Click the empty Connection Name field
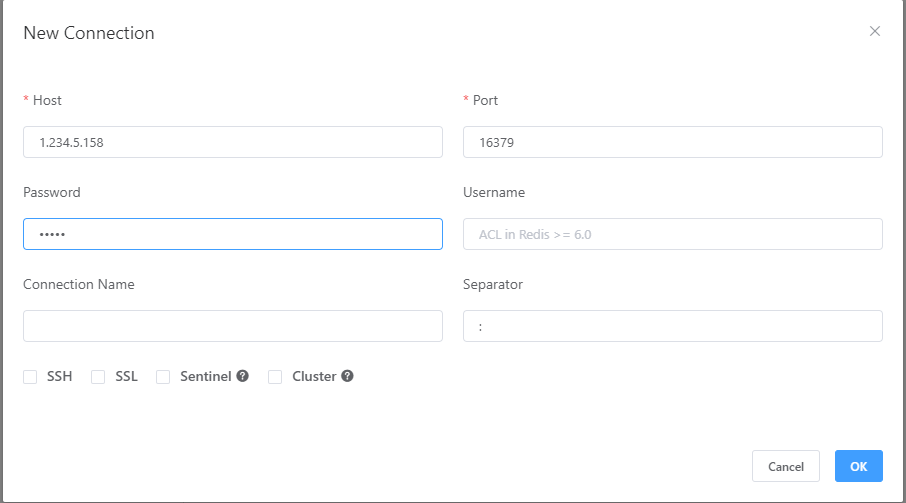The width and height of the screenshot is (906, 503). click(x=232, y=326)
